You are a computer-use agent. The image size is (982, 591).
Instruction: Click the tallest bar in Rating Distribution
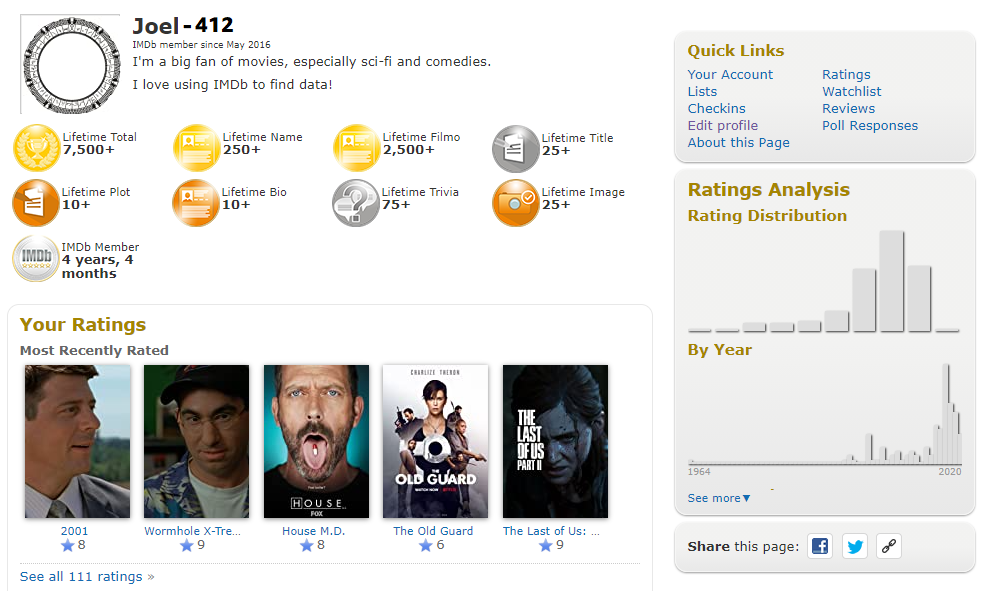coord(891,281)
